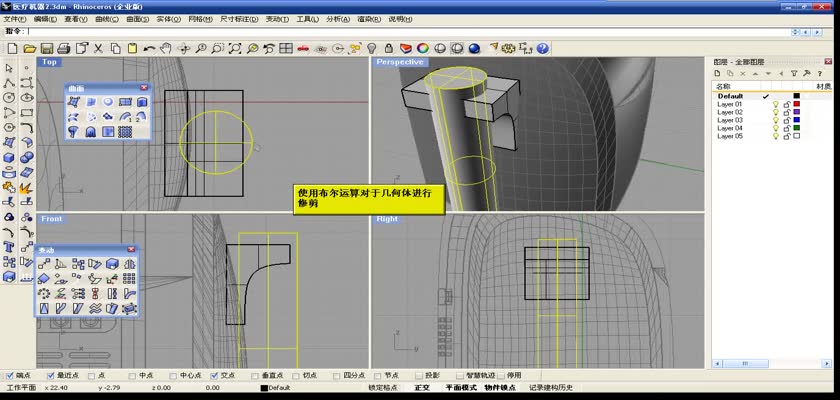Open the Perspective viewport title menu
840x400 pixels.
click(x=400, y=62)
